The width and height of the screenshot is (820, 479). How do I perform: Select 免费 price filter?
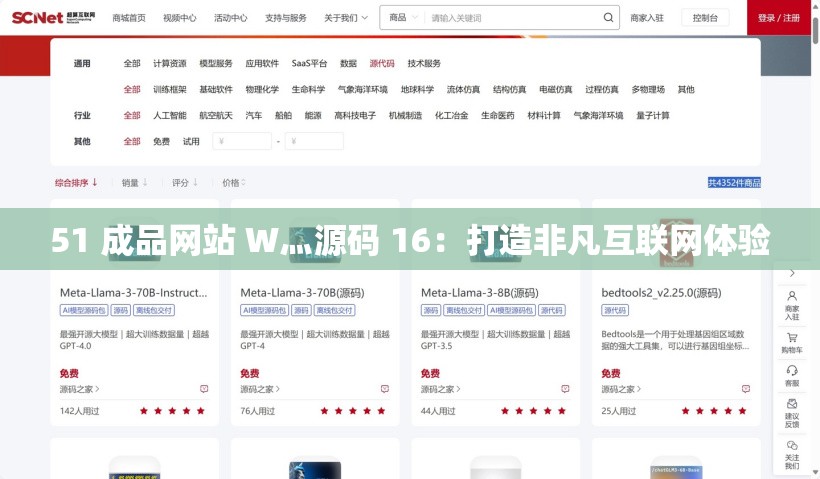tap(161, 141)
